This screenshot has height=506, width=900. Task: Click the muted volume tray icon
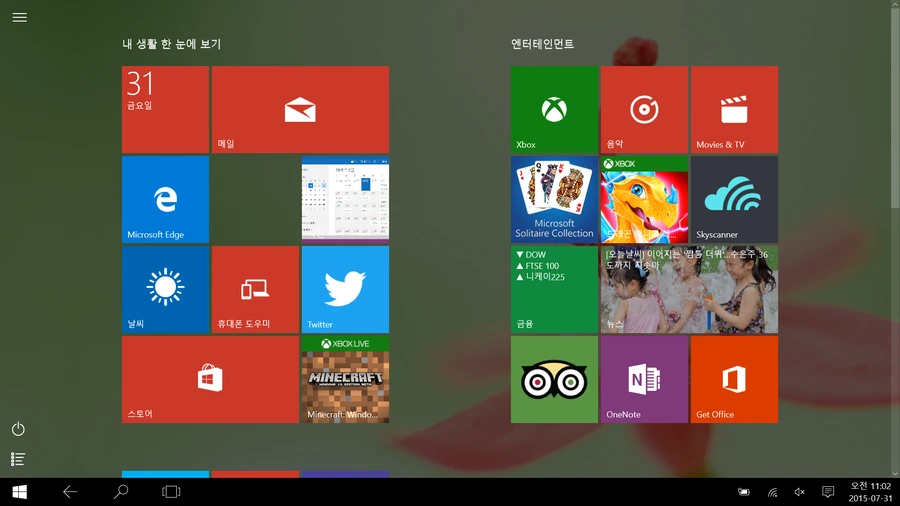tap(800, 492)
